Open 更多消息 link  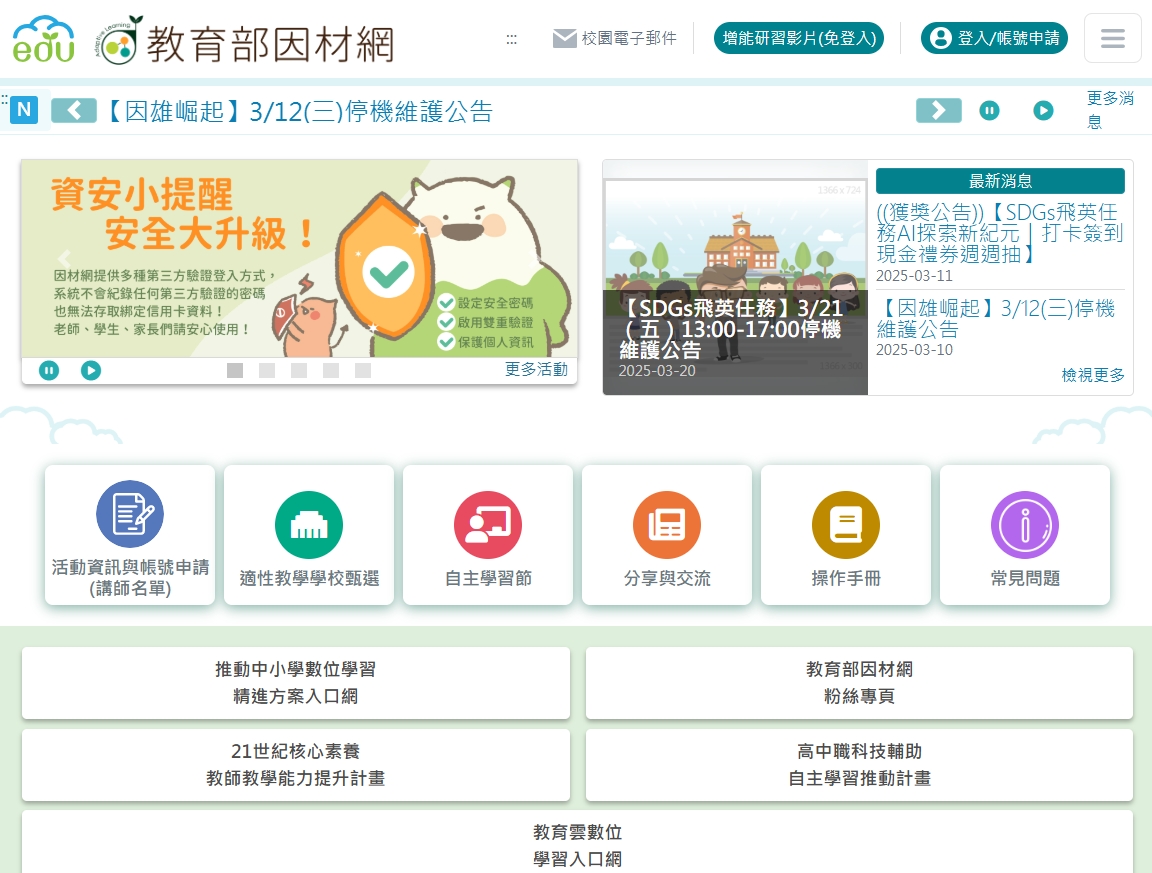1110,109
